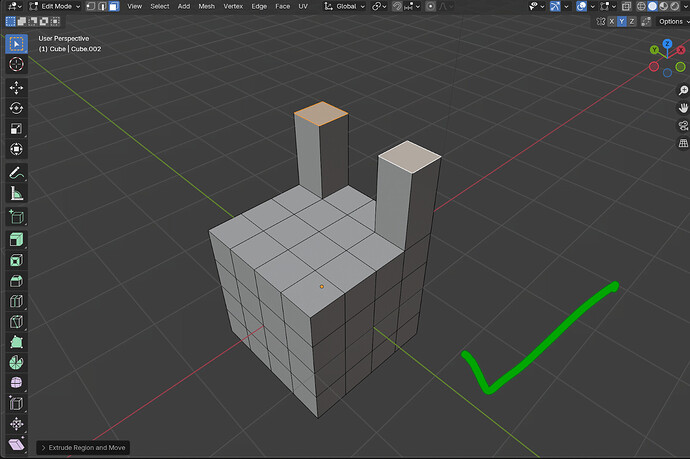
Task: Toggle snapping magnet
Action: [397, 6]
